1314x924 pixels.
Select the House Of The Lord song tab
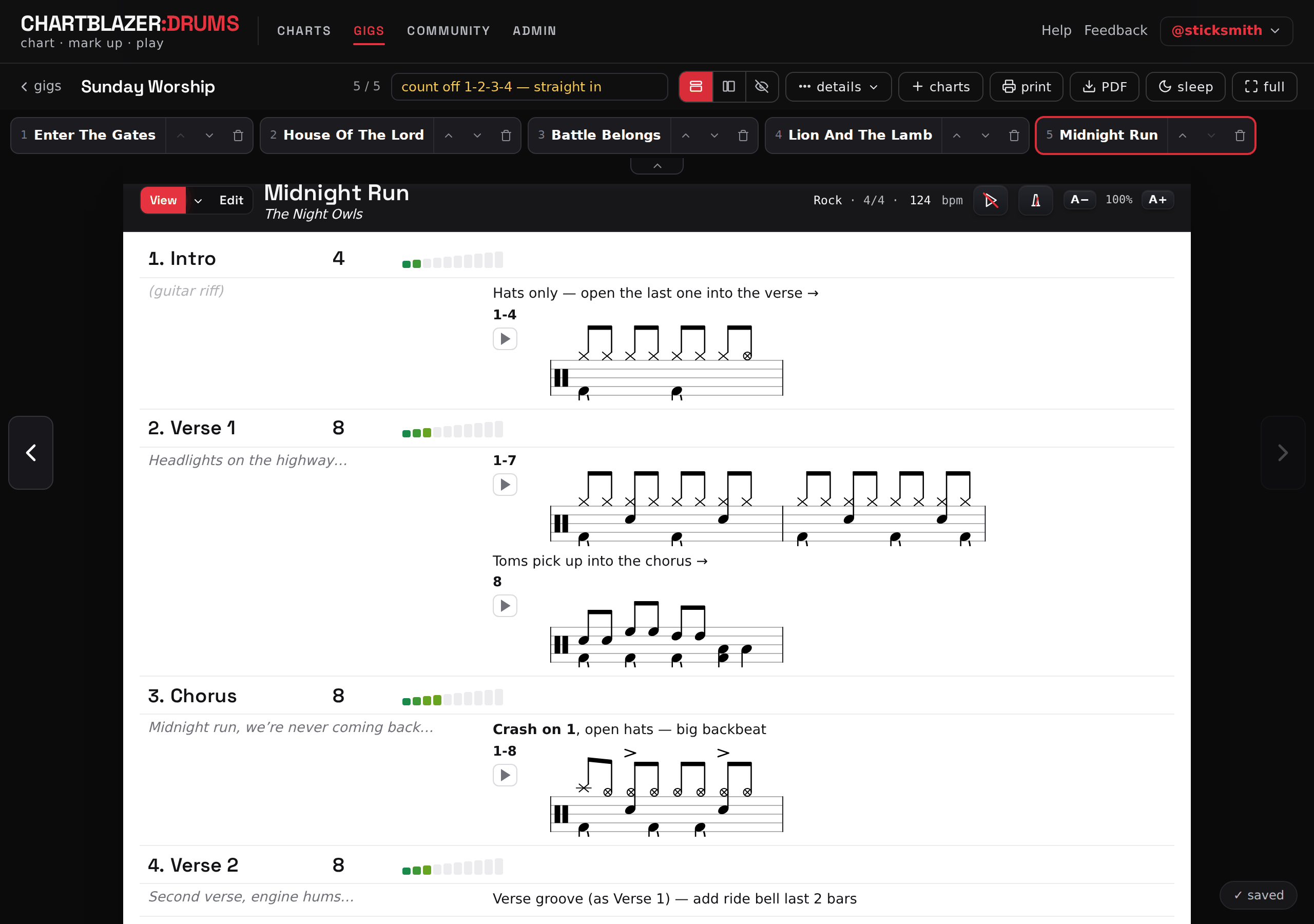(x=353, y=135)
